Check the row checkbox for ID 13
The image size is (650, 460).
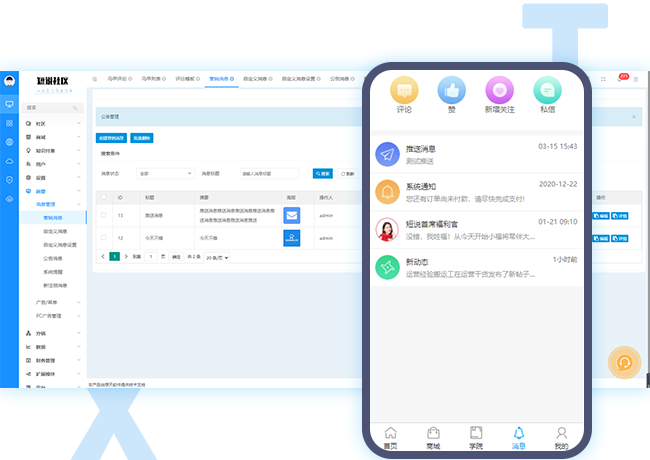coord(104,215)
